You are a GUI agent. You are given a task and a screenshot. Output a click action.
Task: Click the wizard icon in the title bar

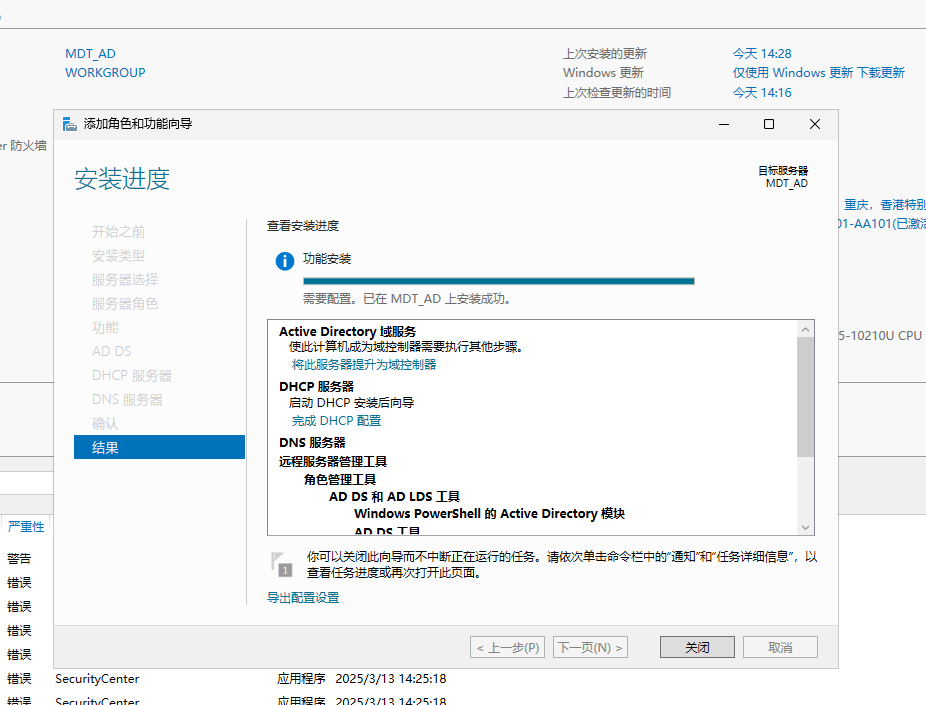69,124
